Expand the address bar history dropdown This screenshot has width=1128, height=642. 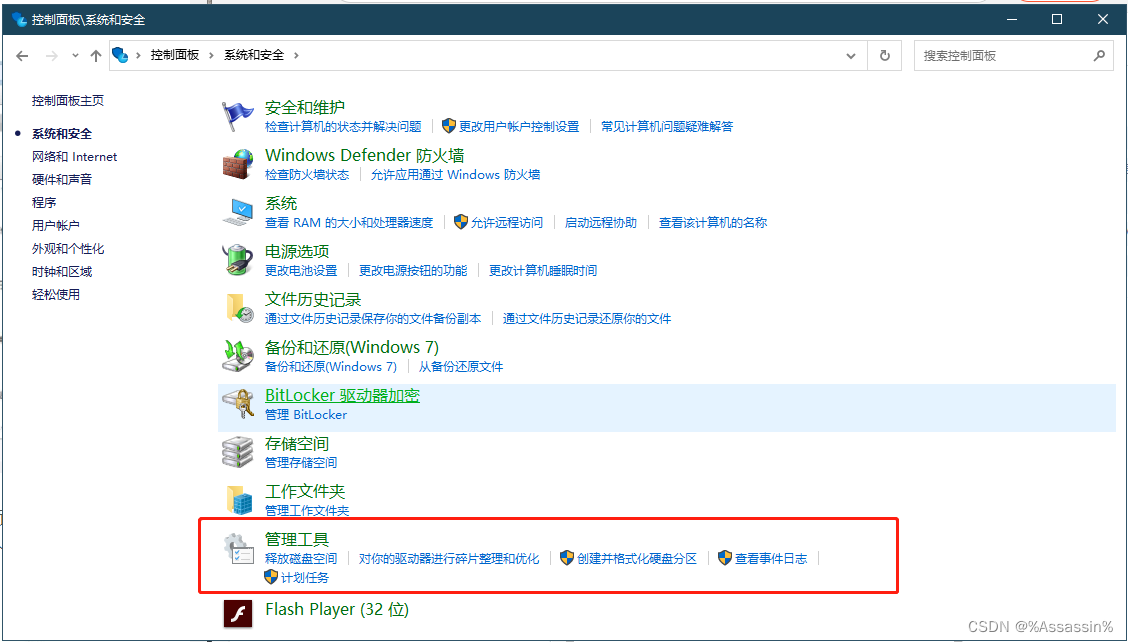pos(851,55)
